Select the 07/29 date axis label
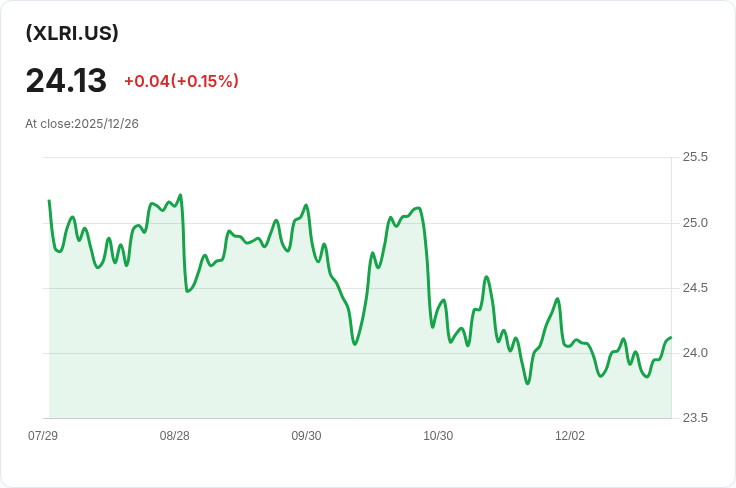The width and height of the screenshot is (736, 488). (x=43, y=436)
